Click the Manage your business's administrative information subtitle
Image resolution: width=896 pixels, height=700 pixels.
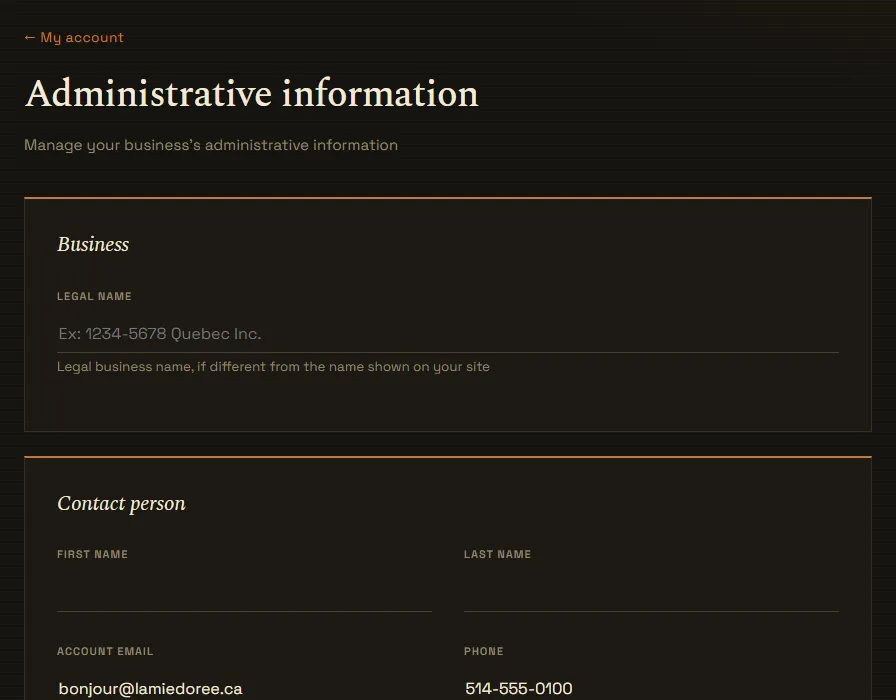[x=211, y=145]
